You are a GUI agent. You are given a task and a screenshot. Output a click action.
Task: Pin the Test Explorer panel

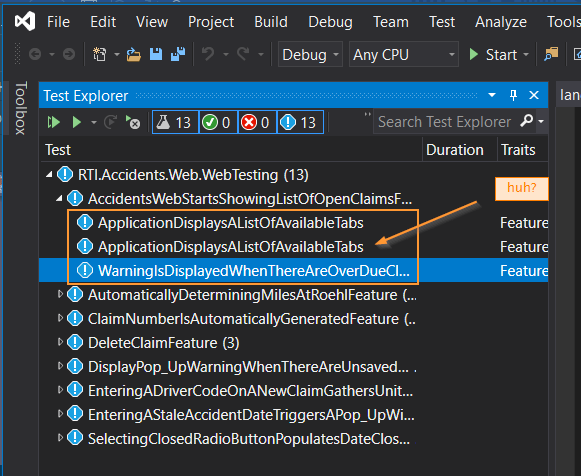pyautogui.click(x=513, y=95)
